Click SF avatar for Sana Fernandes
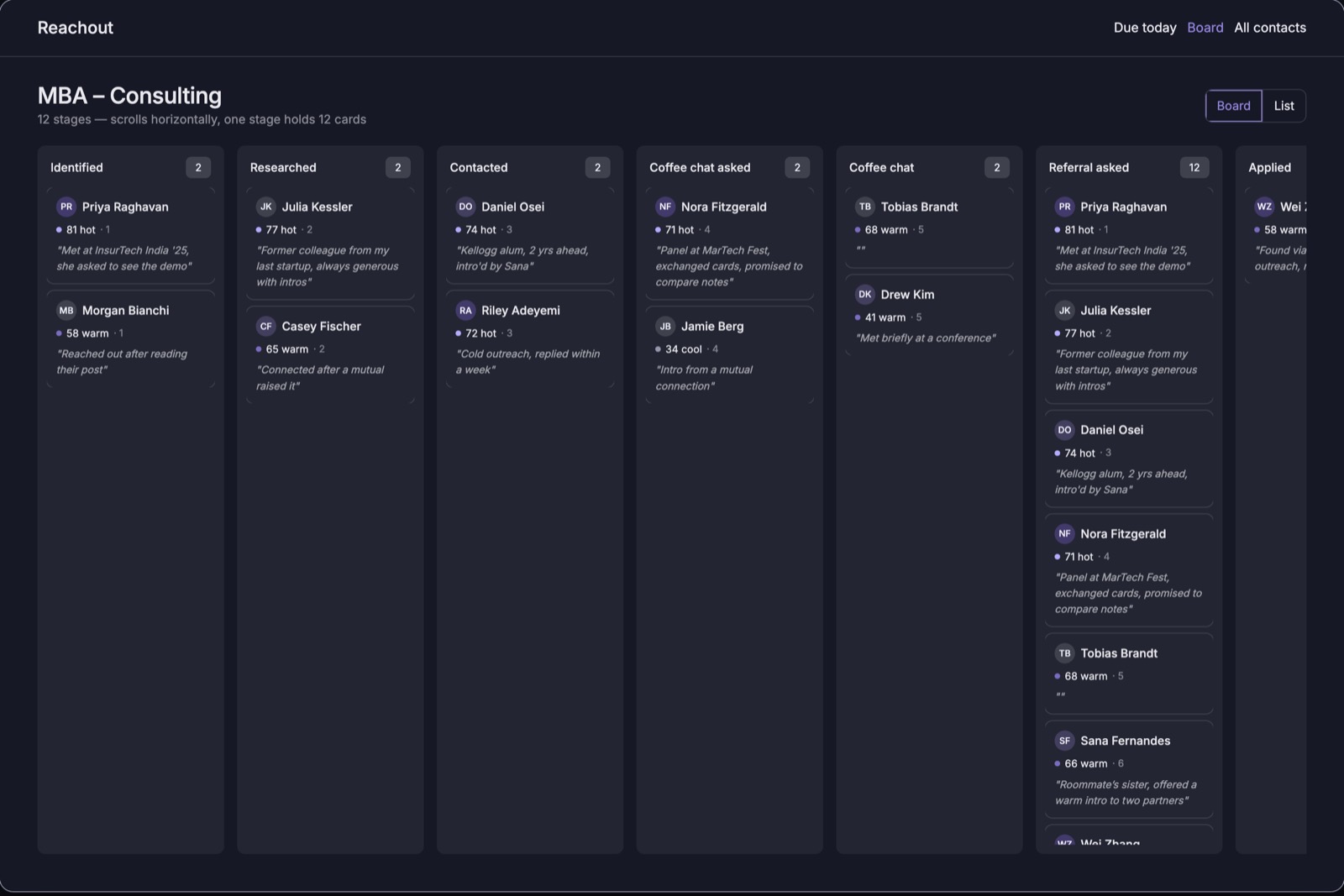 pyautogui.click(x=1065, y=740)
